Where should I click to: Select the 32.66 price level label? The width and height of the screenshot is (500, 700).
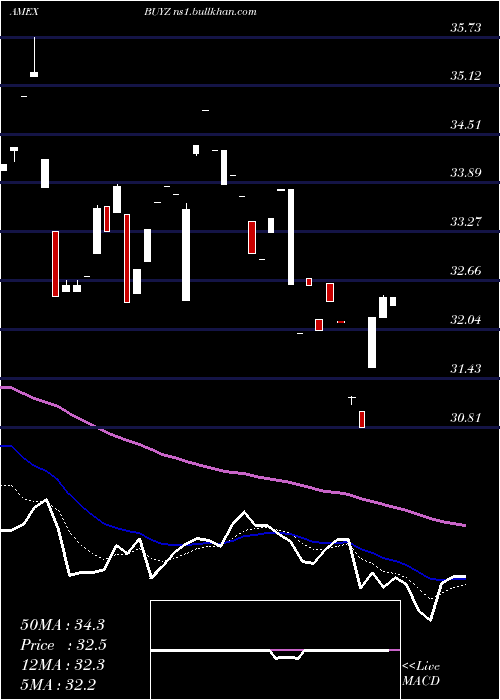click(466, 271)
